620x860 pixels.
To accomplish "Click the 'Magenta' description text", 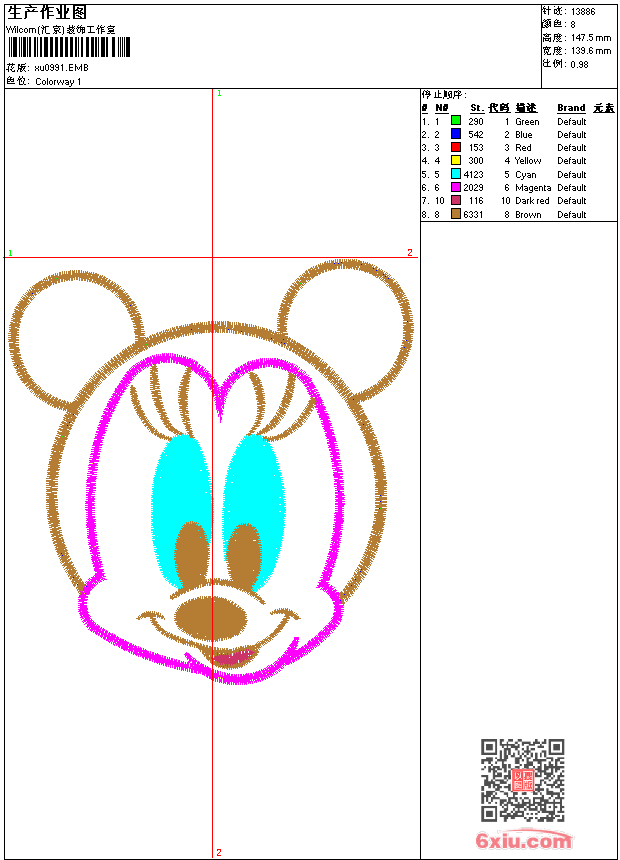I will click(x=533, y=188).
